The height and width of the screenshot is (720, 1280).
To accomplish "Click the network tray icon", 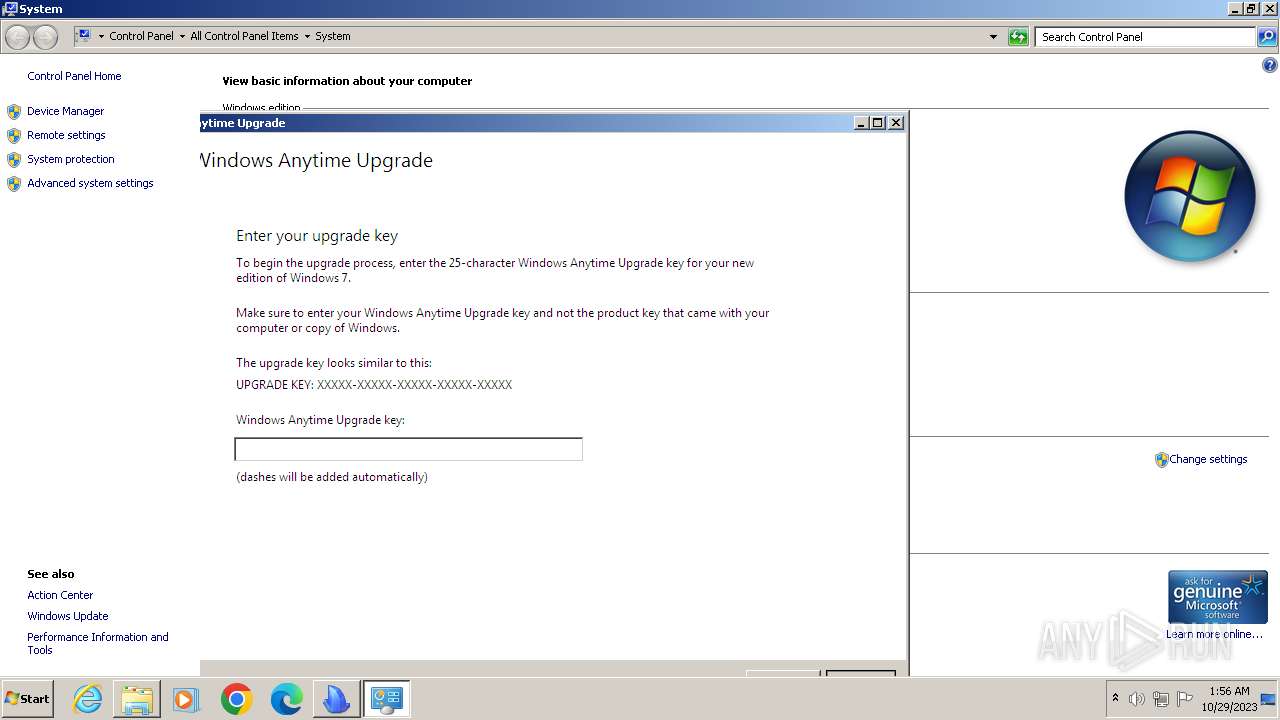I will click(x=1161, y=699).
